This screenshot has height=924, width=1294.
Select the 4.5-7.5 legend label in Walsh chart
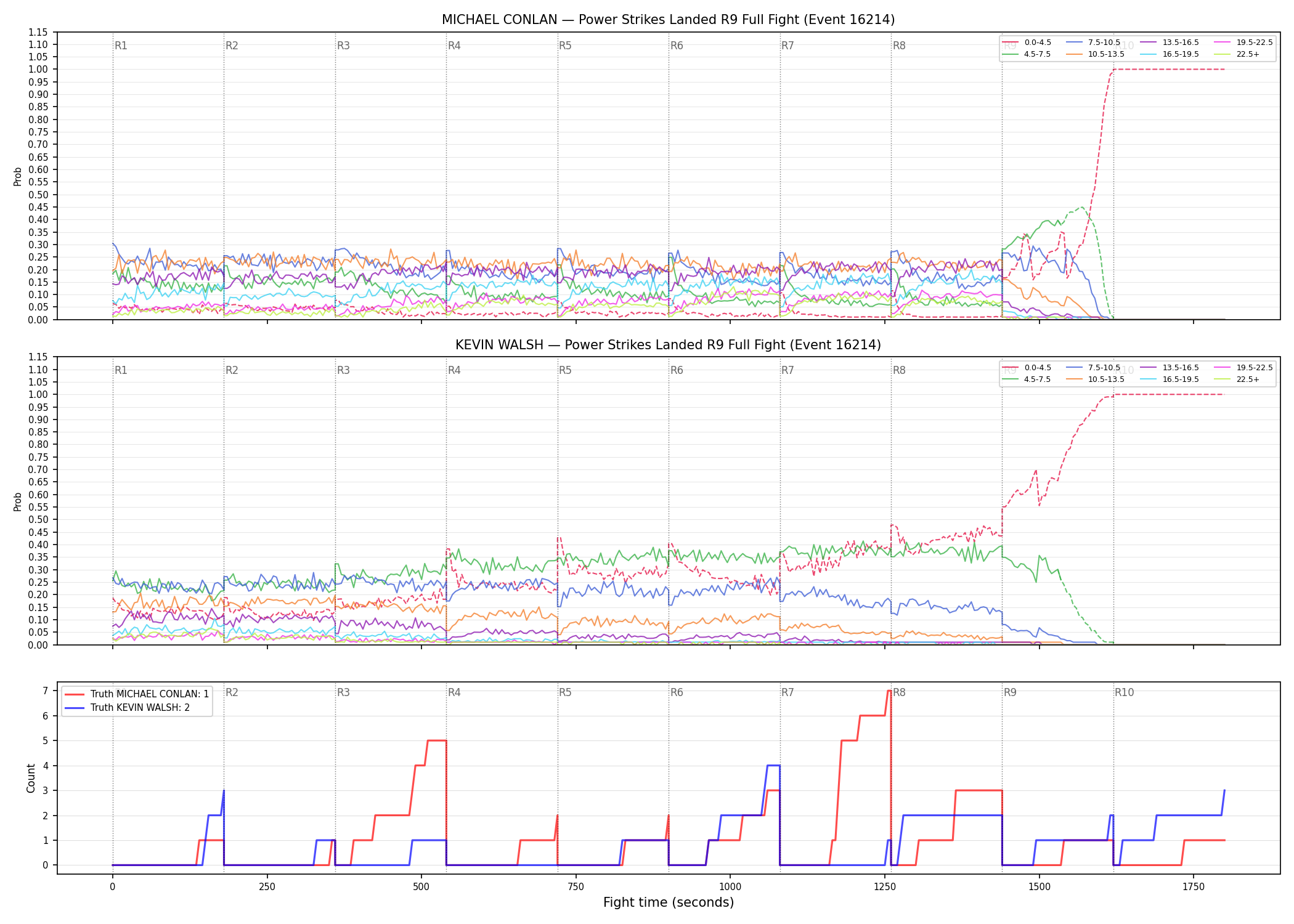tap(1038, 379)
